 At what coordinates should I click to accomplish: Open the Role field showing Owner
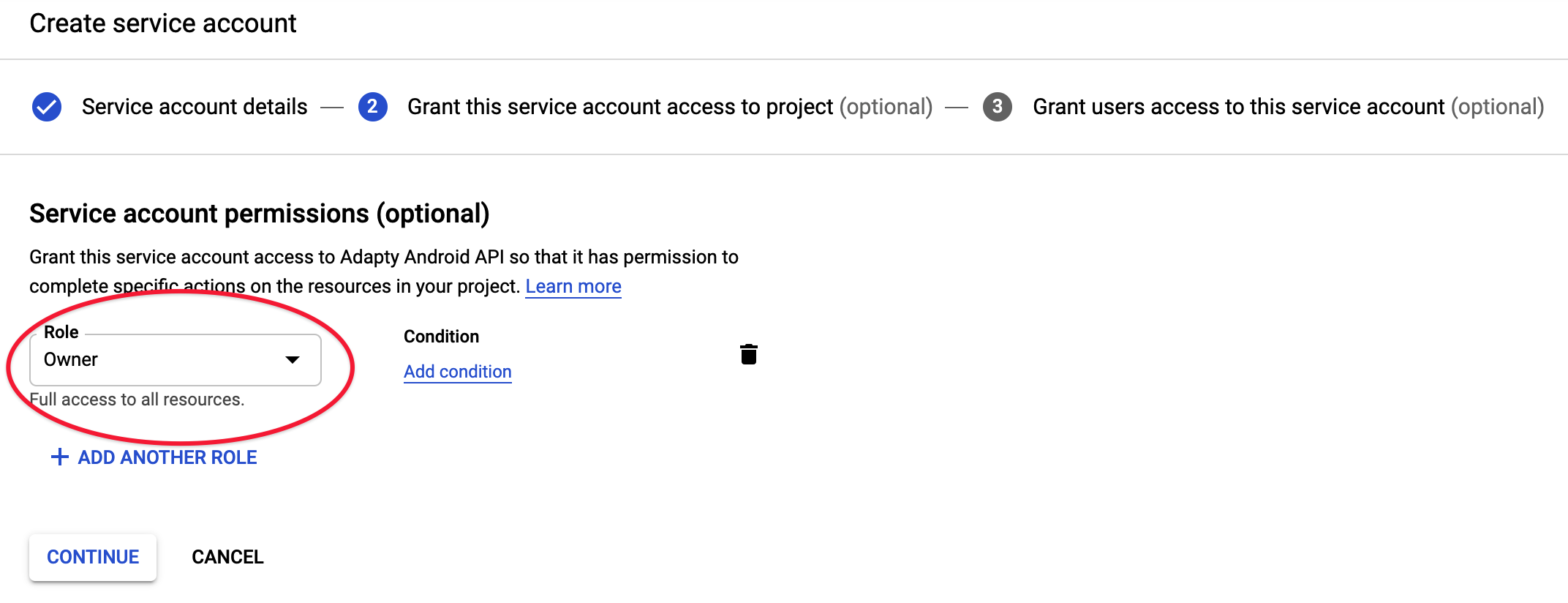pyautogui.click(x=161, y=359)
